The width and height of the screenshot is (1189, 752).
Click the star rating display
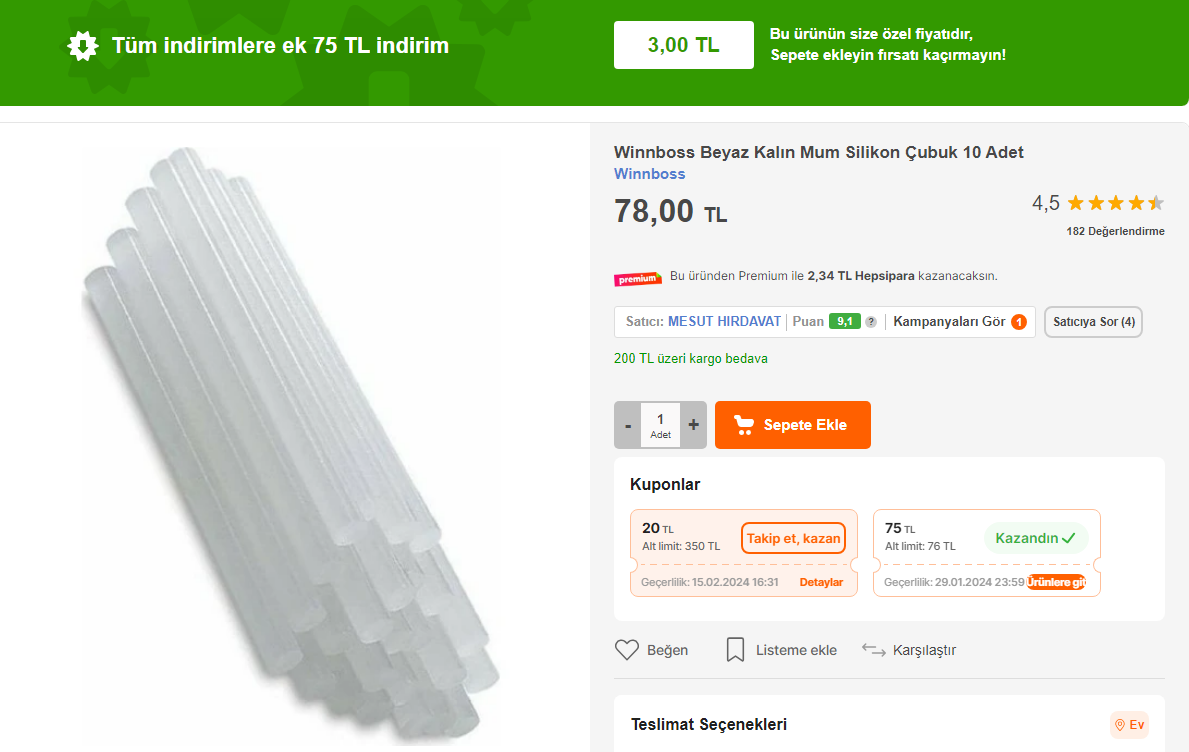[1115, 203]
